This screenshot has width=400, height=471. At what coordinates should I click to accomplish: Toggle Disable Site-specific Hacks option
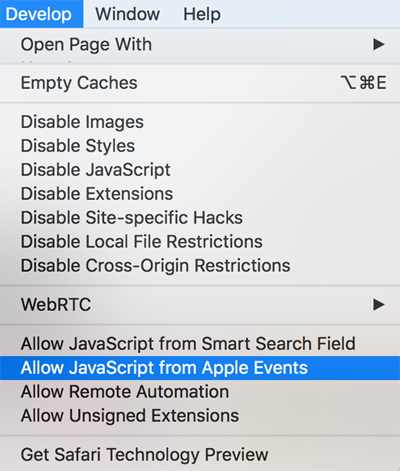click(200, 218)
